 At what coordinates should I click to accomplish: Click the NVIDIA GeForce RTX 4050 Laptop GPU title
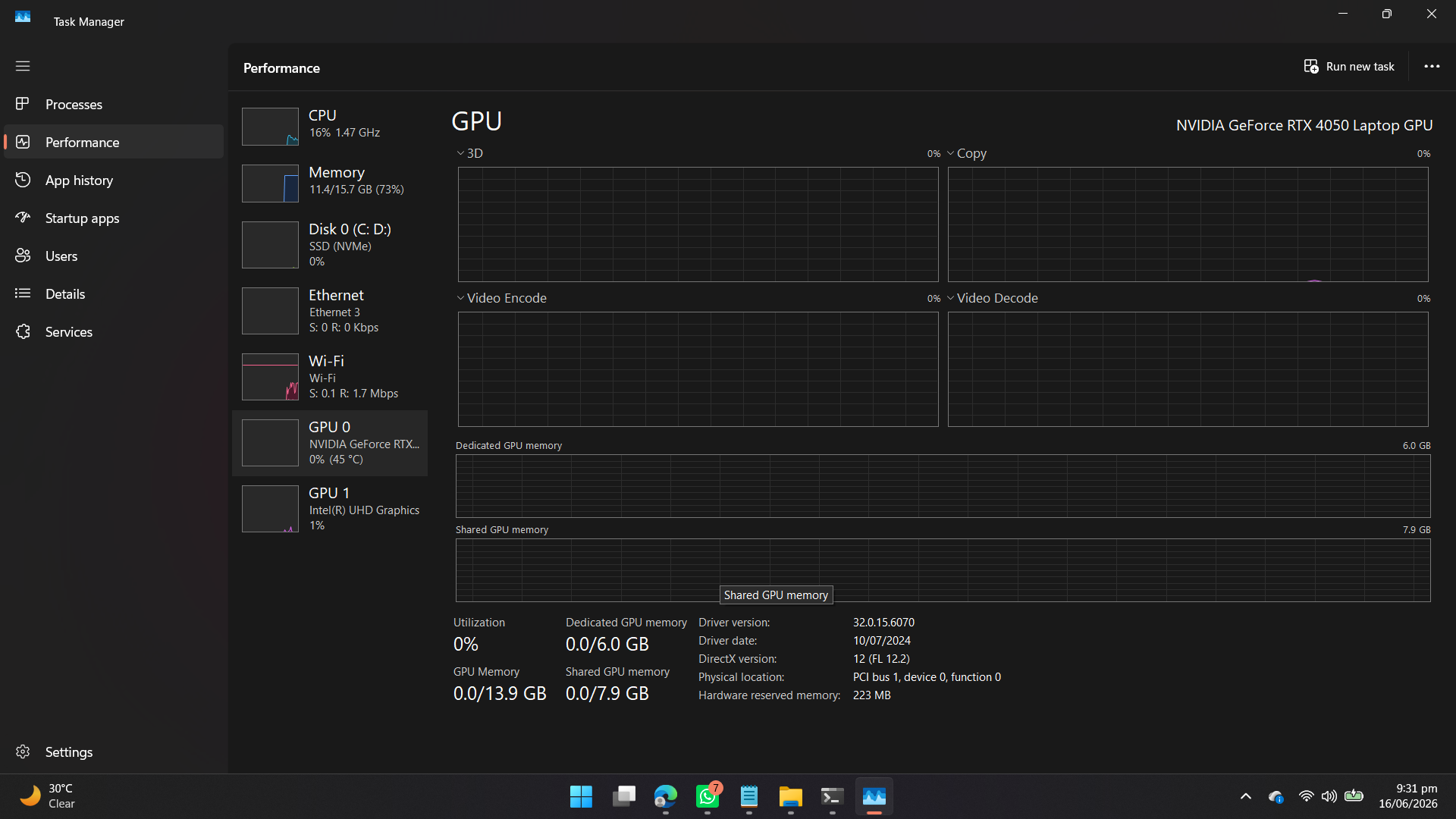click(x=1304, y=125)
